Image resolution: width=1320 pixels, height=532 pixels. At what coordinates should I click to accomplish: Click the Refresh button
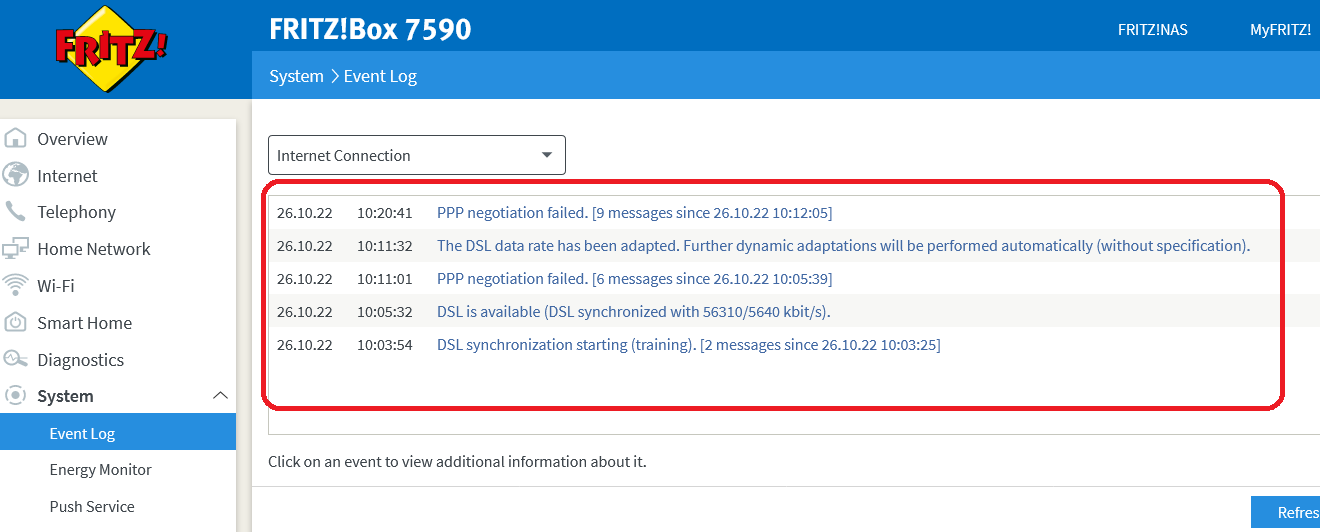coord(1286,513)
